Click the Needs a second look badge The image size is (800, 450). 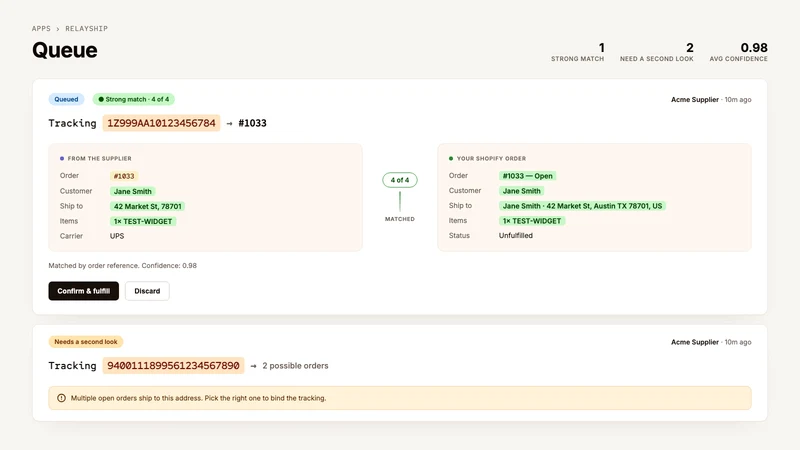[86, 341]
